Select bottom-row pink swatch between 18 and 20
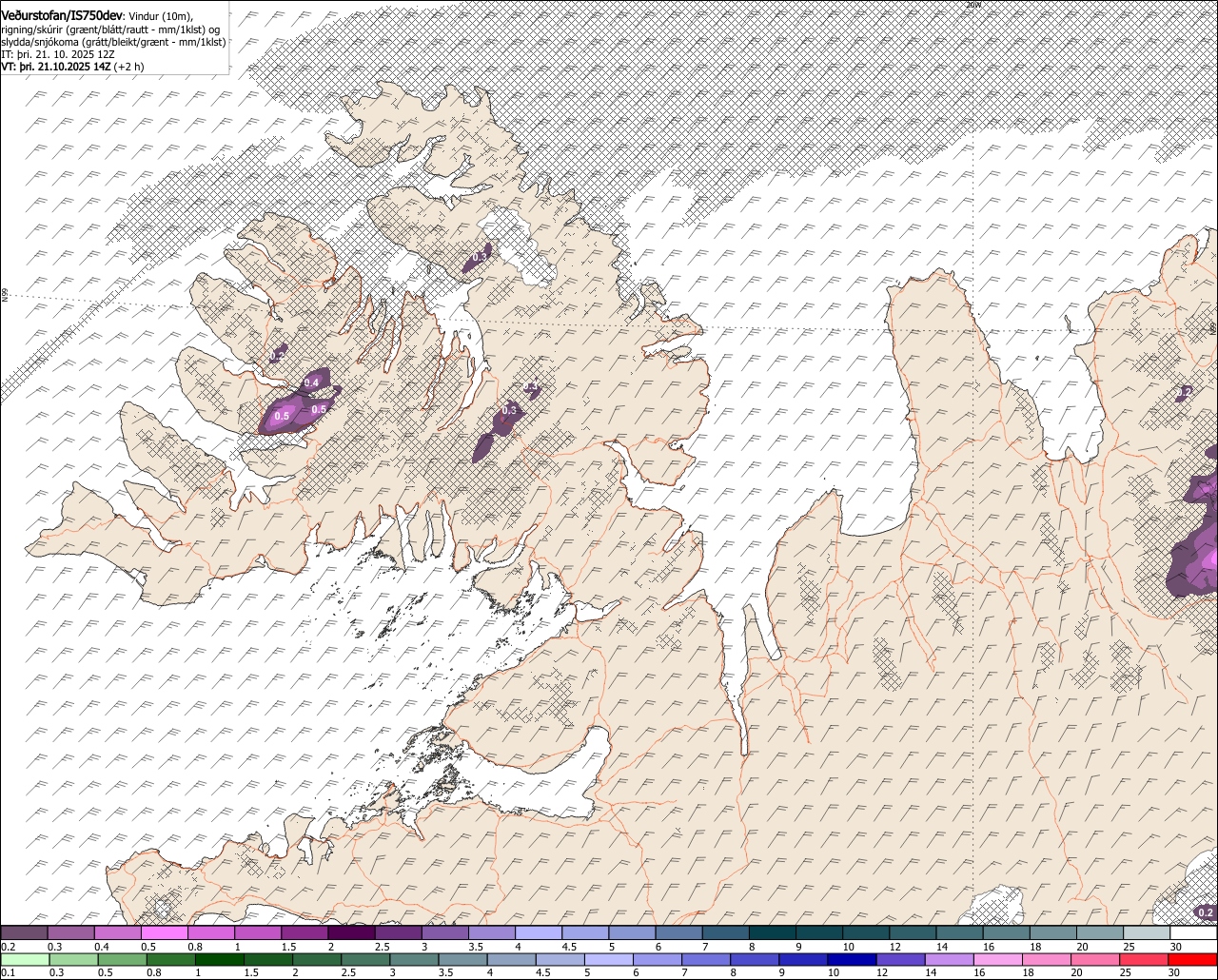This screenshot has width=1218, height=980. click(1047, 959)
